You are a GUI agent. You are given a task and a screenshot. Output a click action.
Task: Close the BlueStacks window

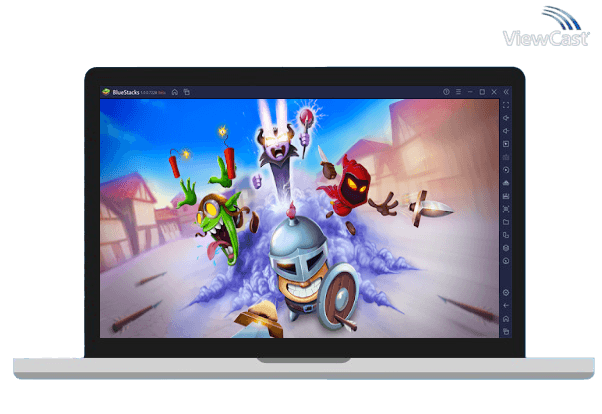[x=494, y=92]
